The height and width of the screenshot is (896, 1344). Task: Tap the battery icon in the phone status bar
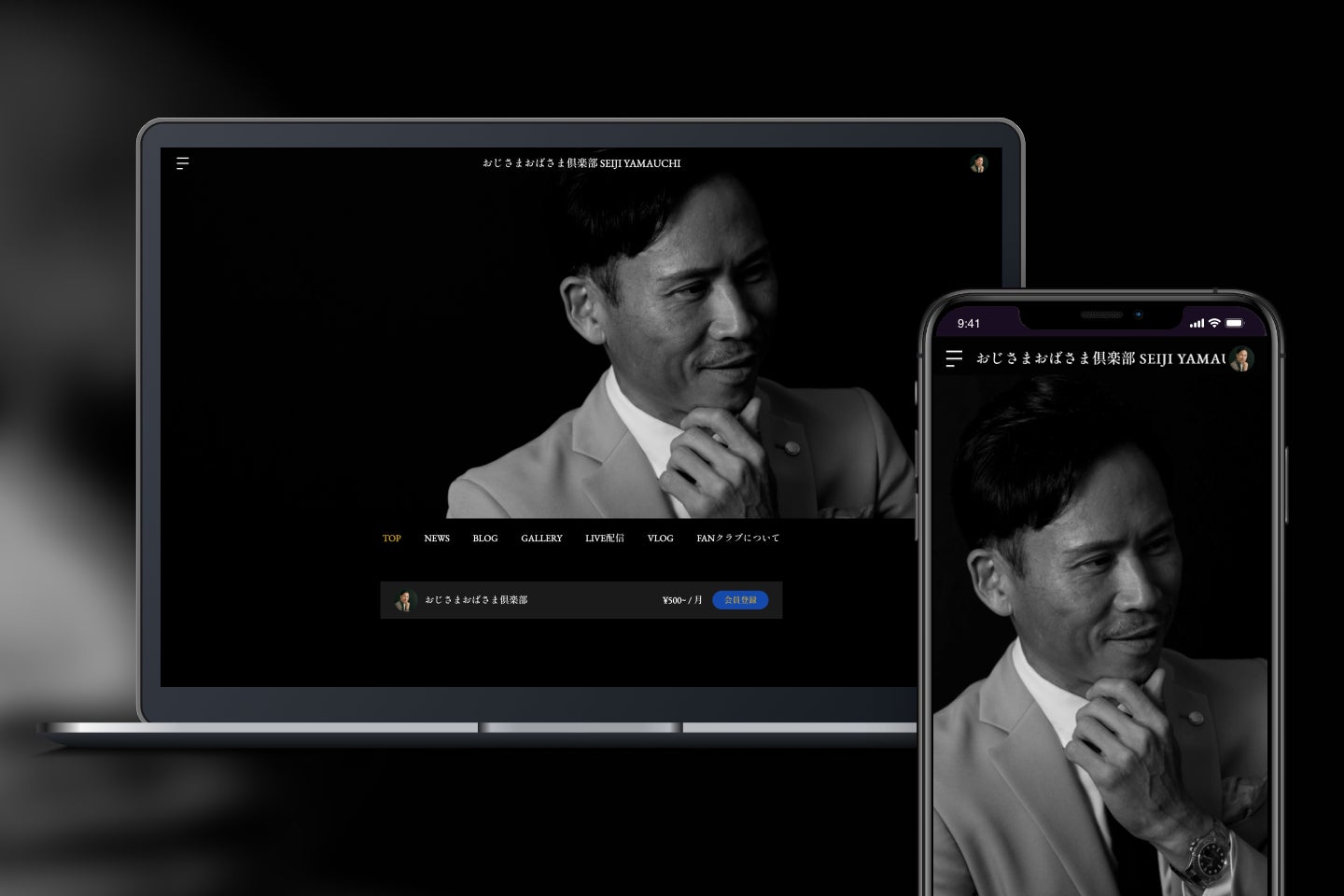[x=1235, y=323]
